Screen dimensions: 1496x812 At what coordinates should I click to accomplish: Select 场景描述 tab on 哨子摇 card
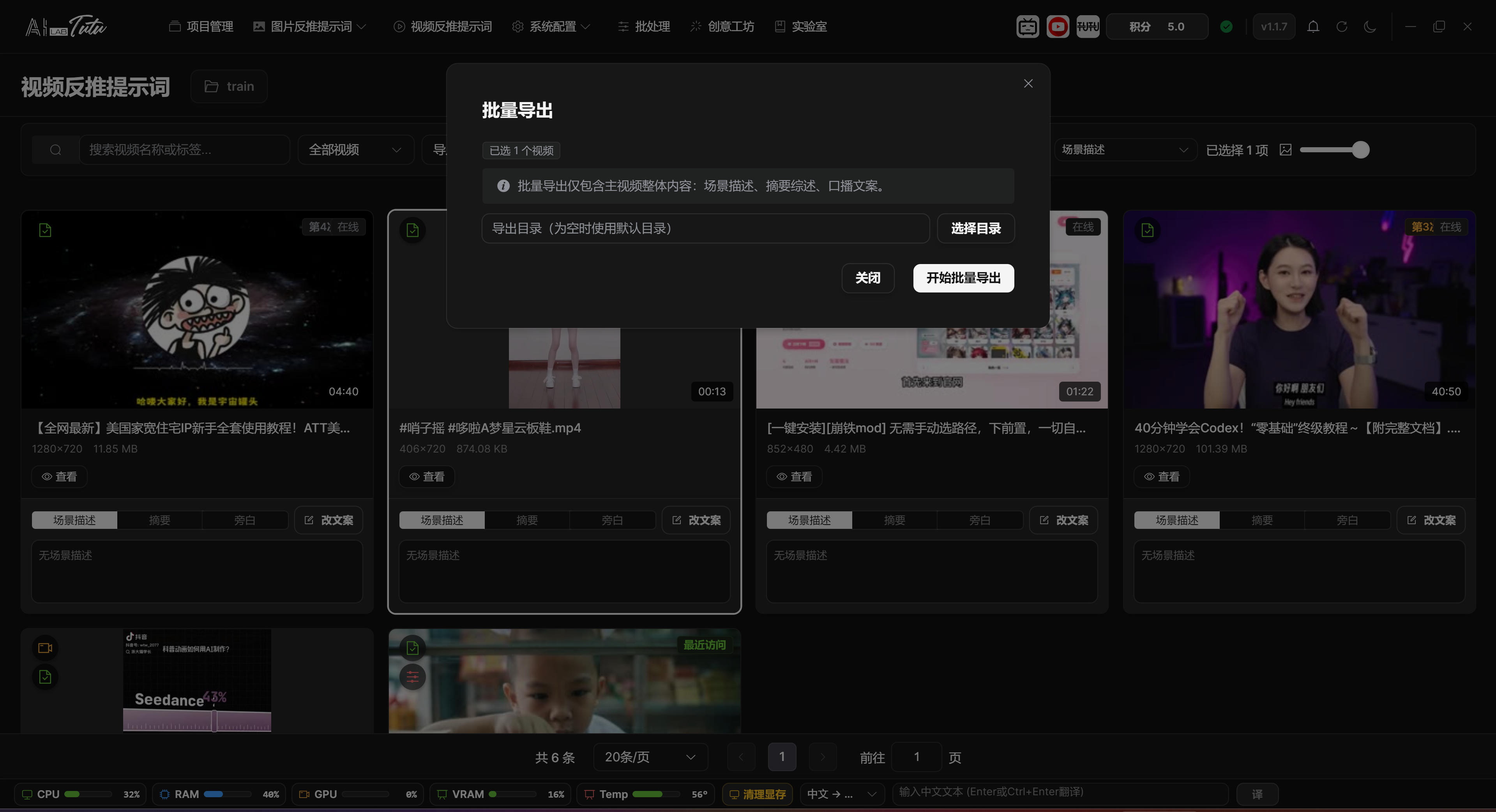pos(442,520)
